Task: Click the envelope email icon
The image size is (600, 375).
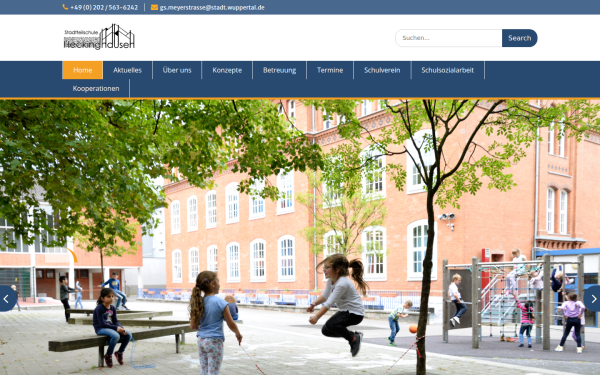Action: [x=154, y=7]
